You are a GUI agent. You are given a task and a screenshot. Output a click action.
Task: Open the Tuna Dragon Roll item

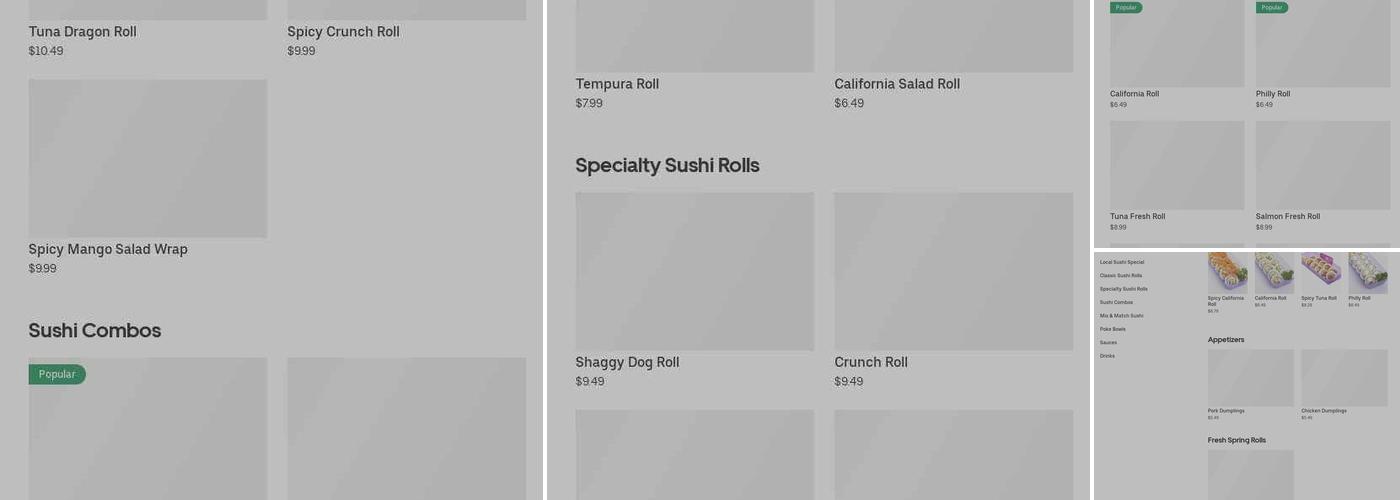(x=82, y=32)
